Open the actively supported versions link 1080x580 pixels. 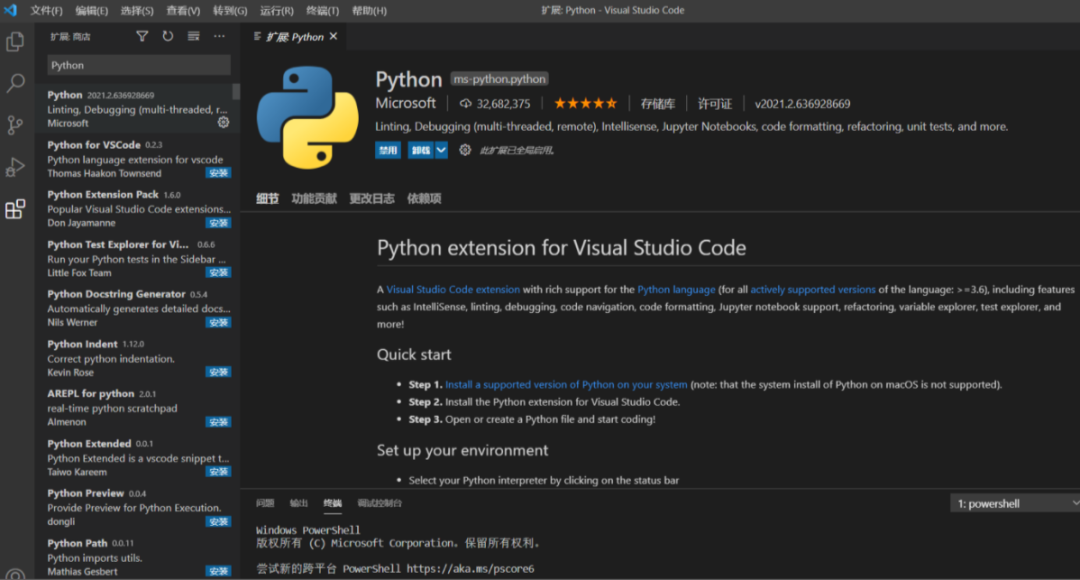813,289
